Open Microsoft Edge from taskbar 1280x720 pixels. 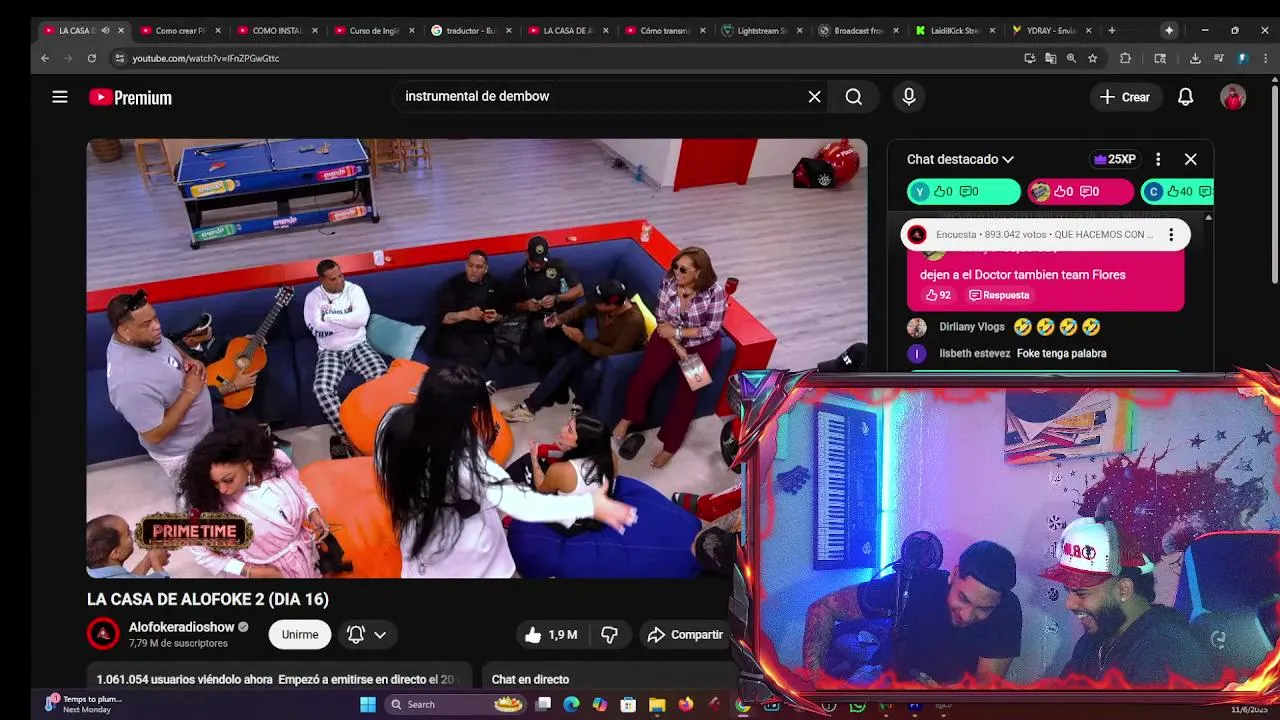tap(571, 704)
